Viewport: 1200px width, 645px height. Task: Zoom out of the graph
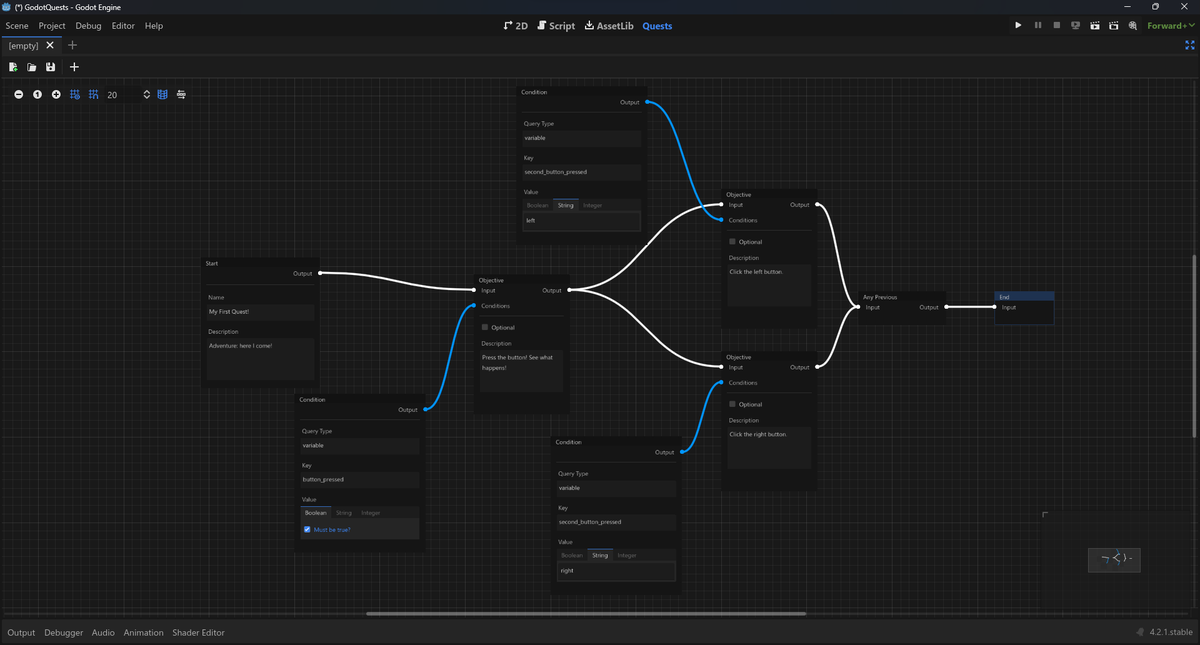point(18,94)
